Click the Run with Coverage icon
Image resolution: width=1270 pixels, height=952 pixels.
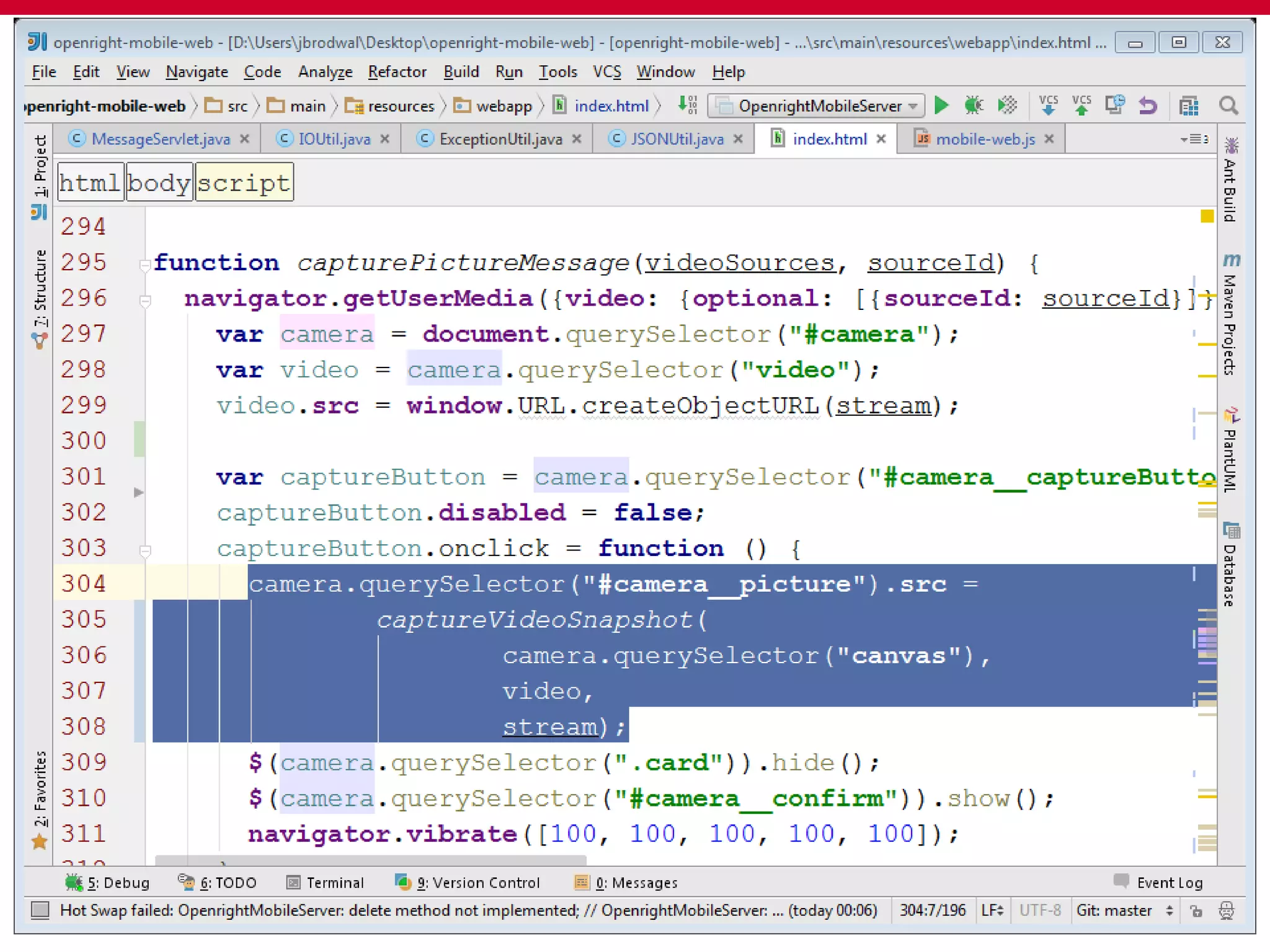click(x=1007, y=106)
